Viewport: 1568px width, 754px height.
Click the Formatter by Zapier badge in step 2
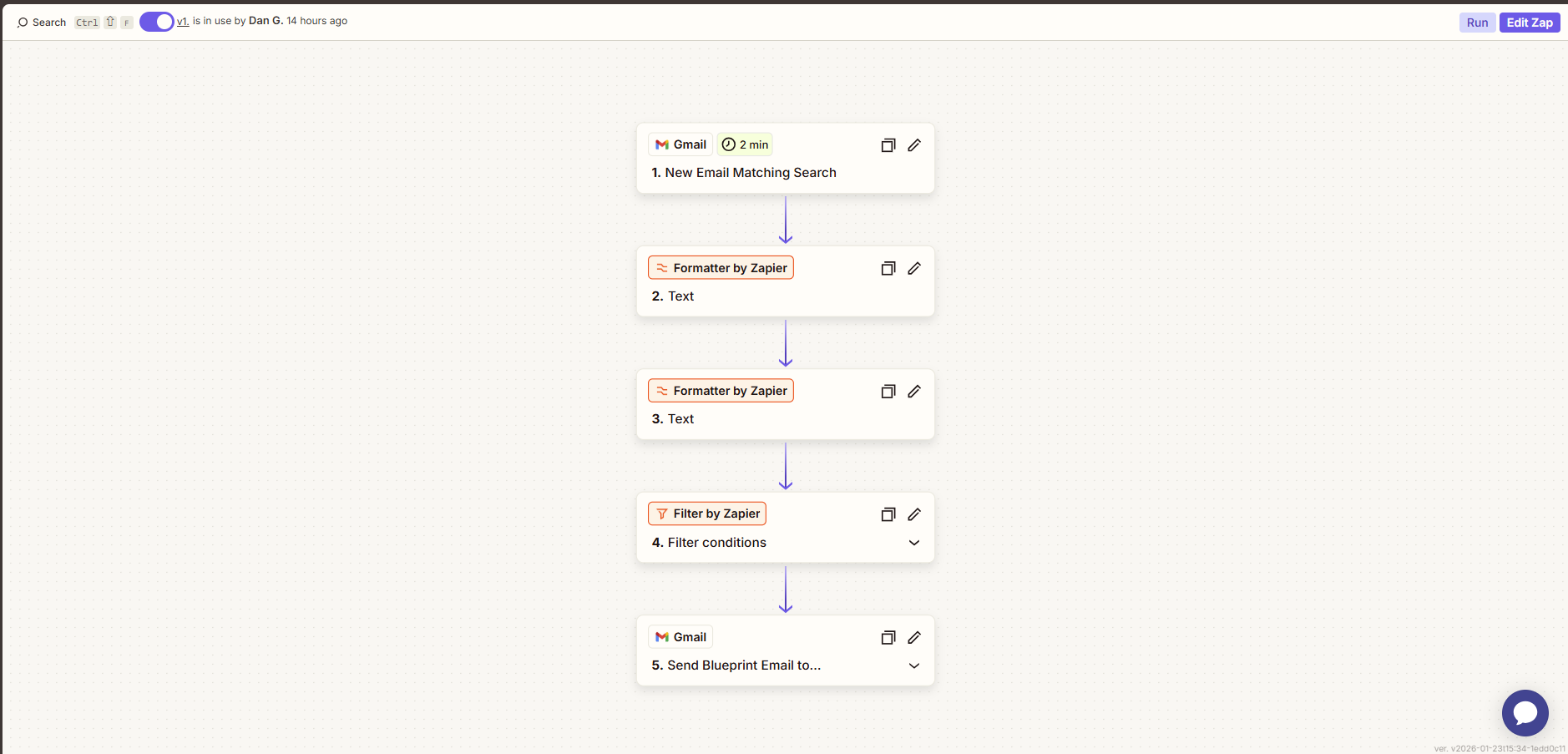[721, 268]
